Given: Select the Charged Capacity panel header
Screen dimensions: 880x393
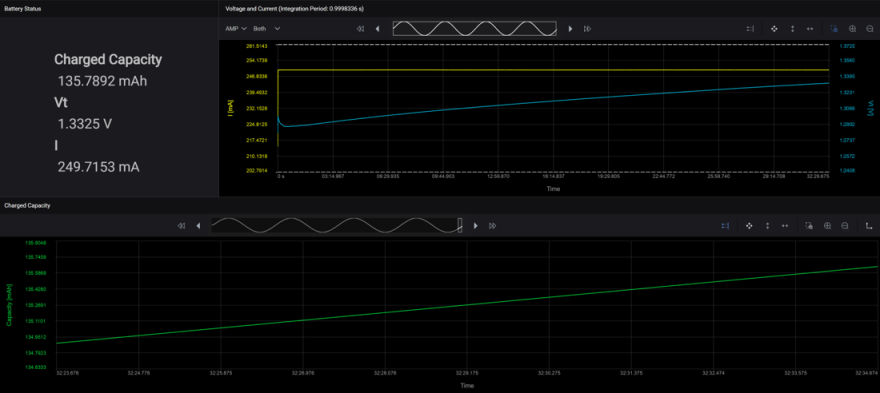Looking at the screenshot, I should point(440,205).
